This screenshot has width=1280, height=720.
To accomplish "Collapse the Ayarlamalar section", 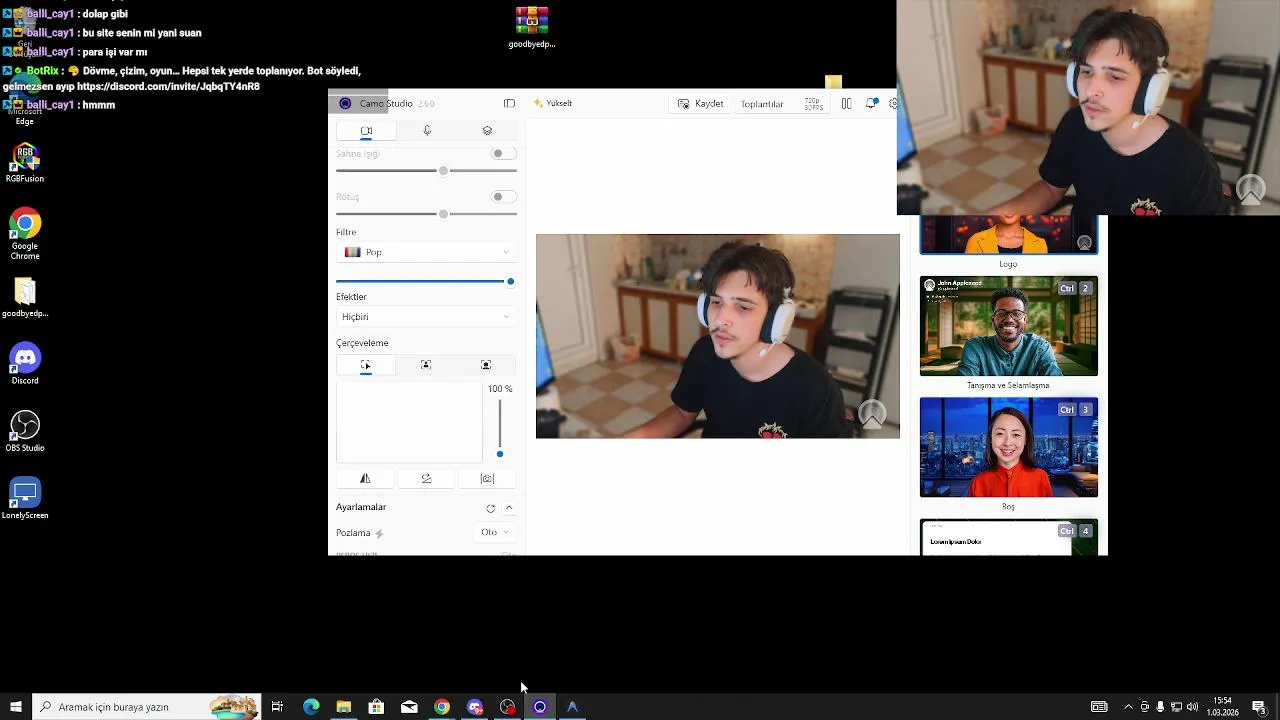I will 509,508.
